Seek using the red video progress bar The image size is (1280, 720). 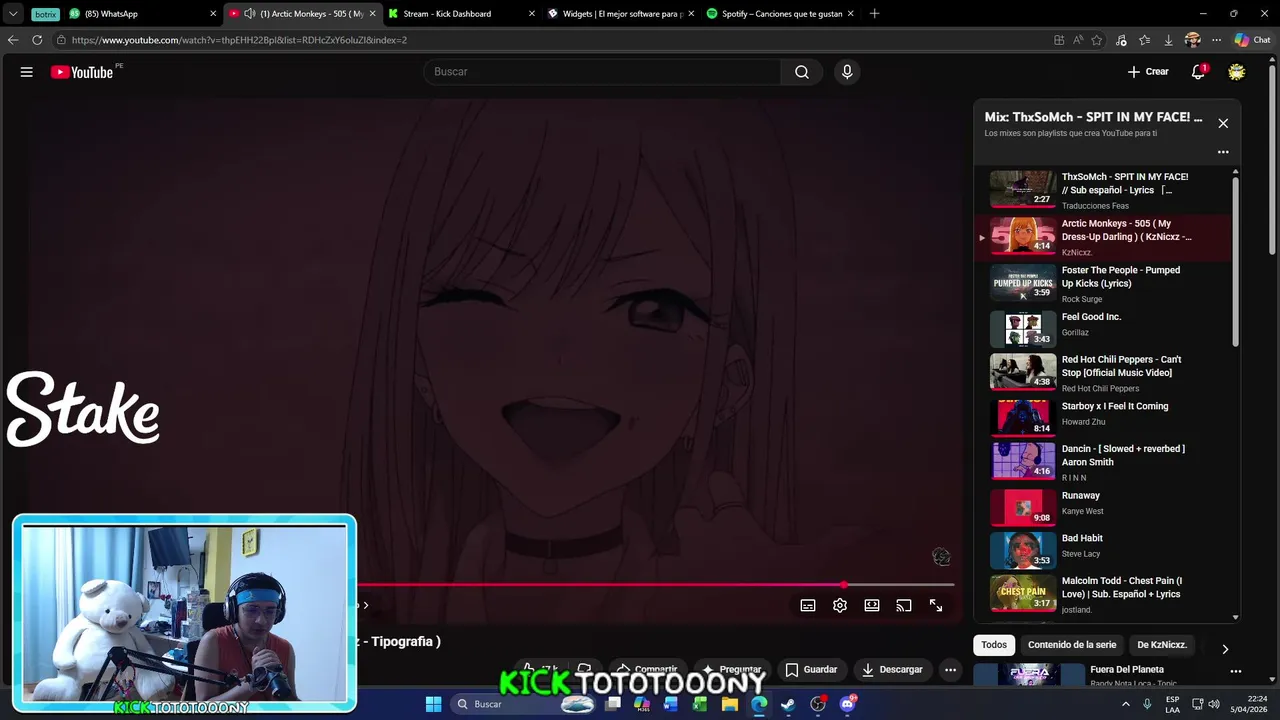pyautogui.click(x=655, y=585)
